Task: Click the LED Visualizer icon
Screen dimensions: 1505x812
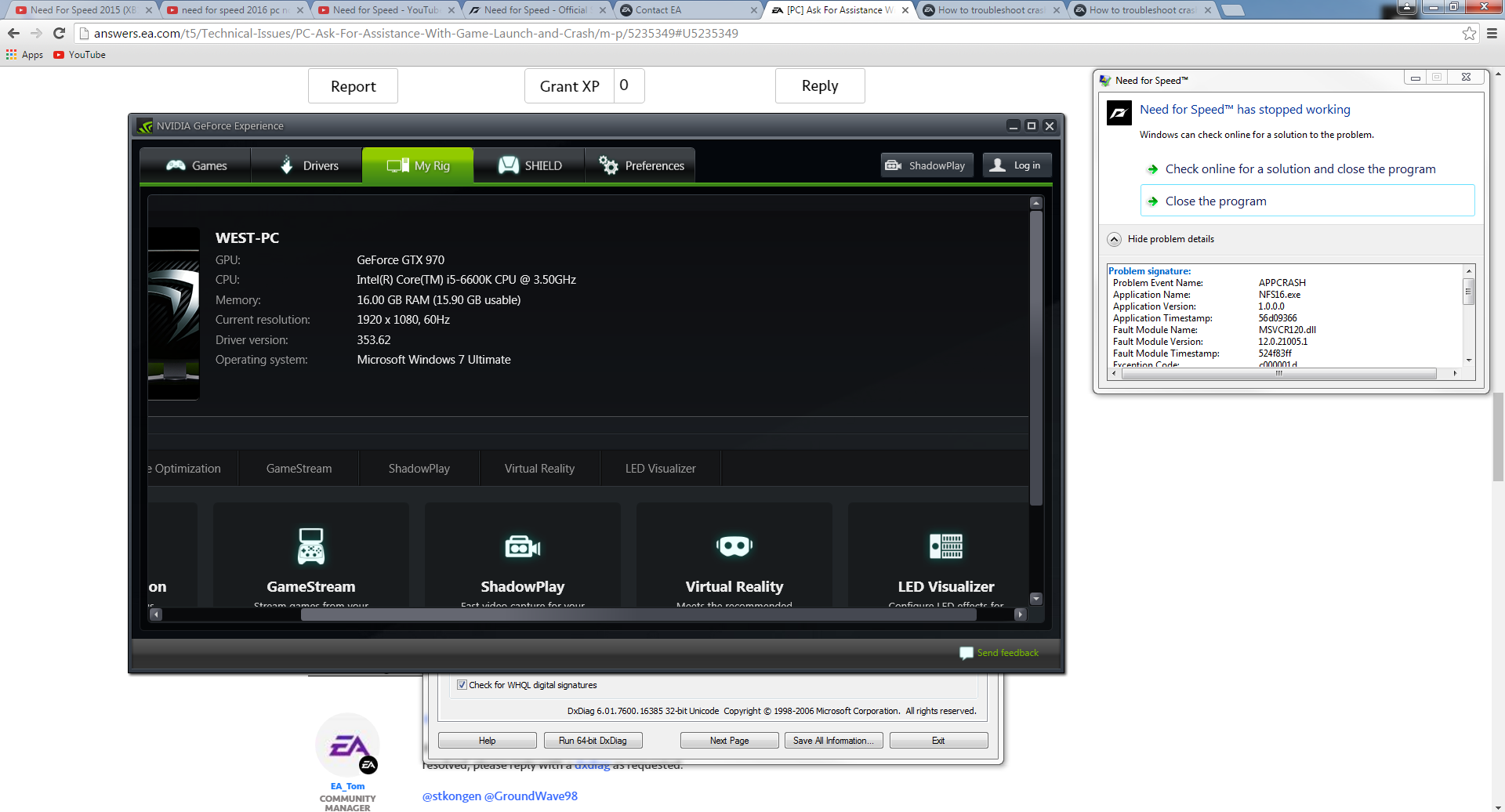Action: coord(946,546)
